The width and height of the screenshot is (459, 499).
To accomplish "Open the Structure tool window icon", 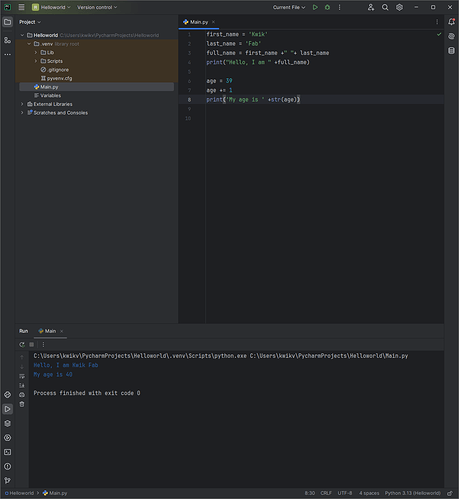I will 7,40.
